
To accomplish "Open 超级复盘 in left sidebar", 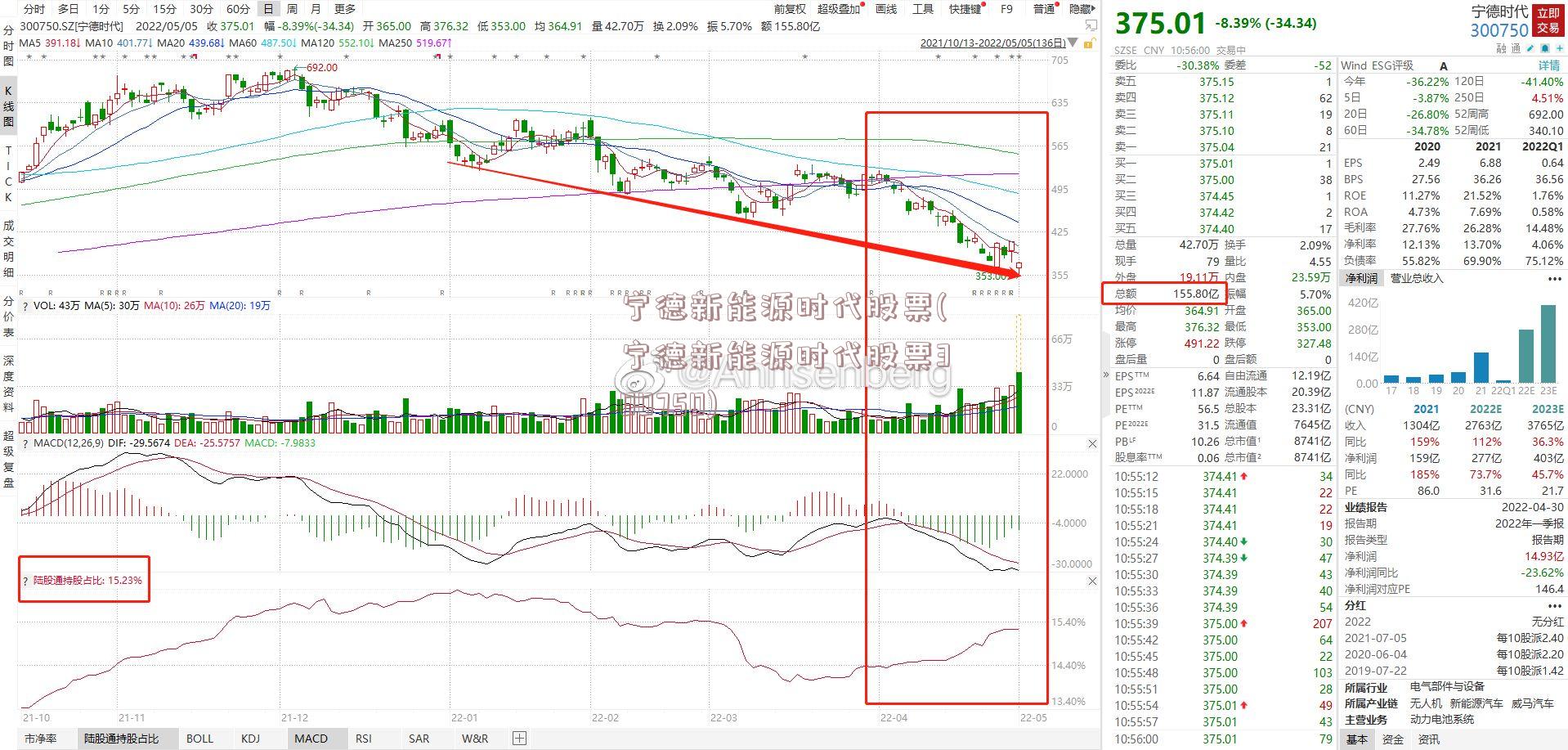I will pos(8,459).
